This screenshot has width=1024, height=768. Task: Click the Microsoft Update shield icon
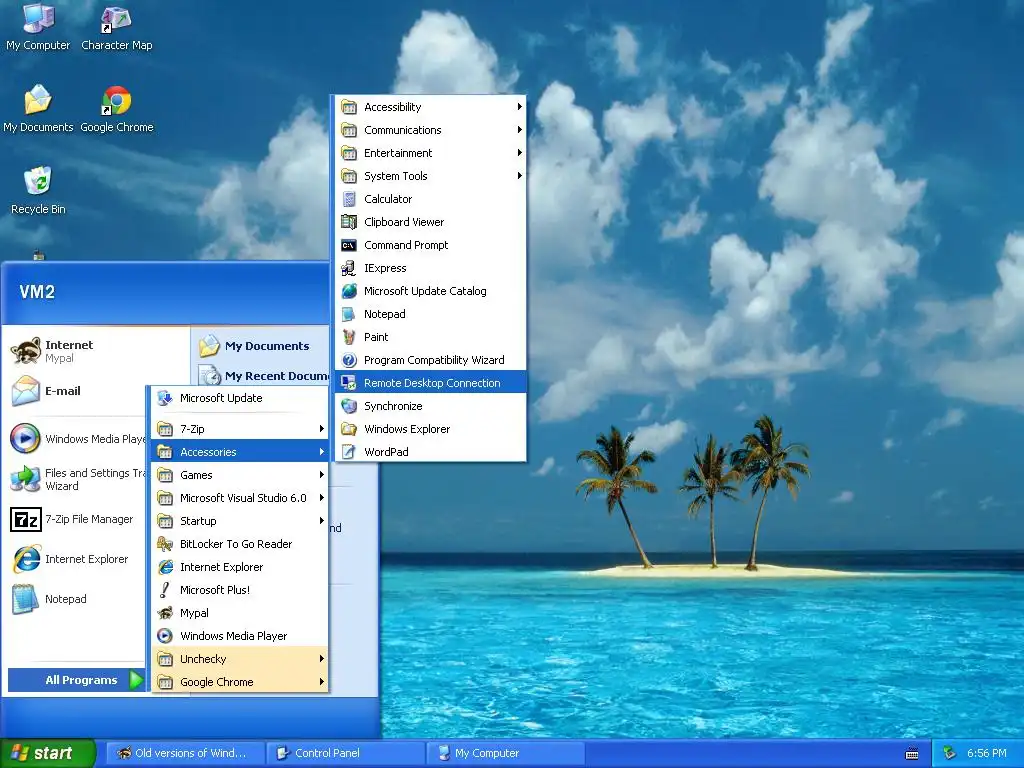pyautogui.click(x=165, y=398)
